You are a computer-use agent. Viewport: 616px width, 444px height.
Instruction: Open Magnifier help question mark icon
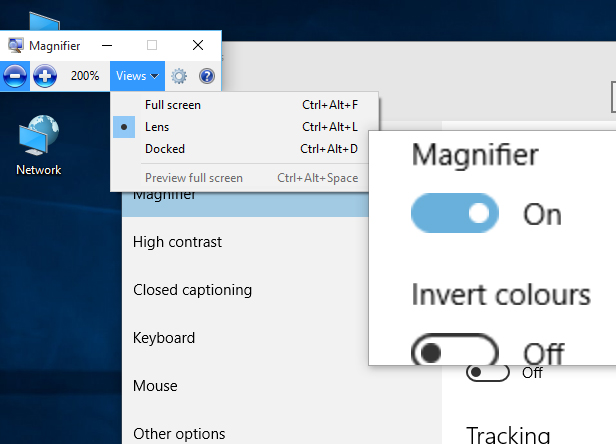click(207, 76)
